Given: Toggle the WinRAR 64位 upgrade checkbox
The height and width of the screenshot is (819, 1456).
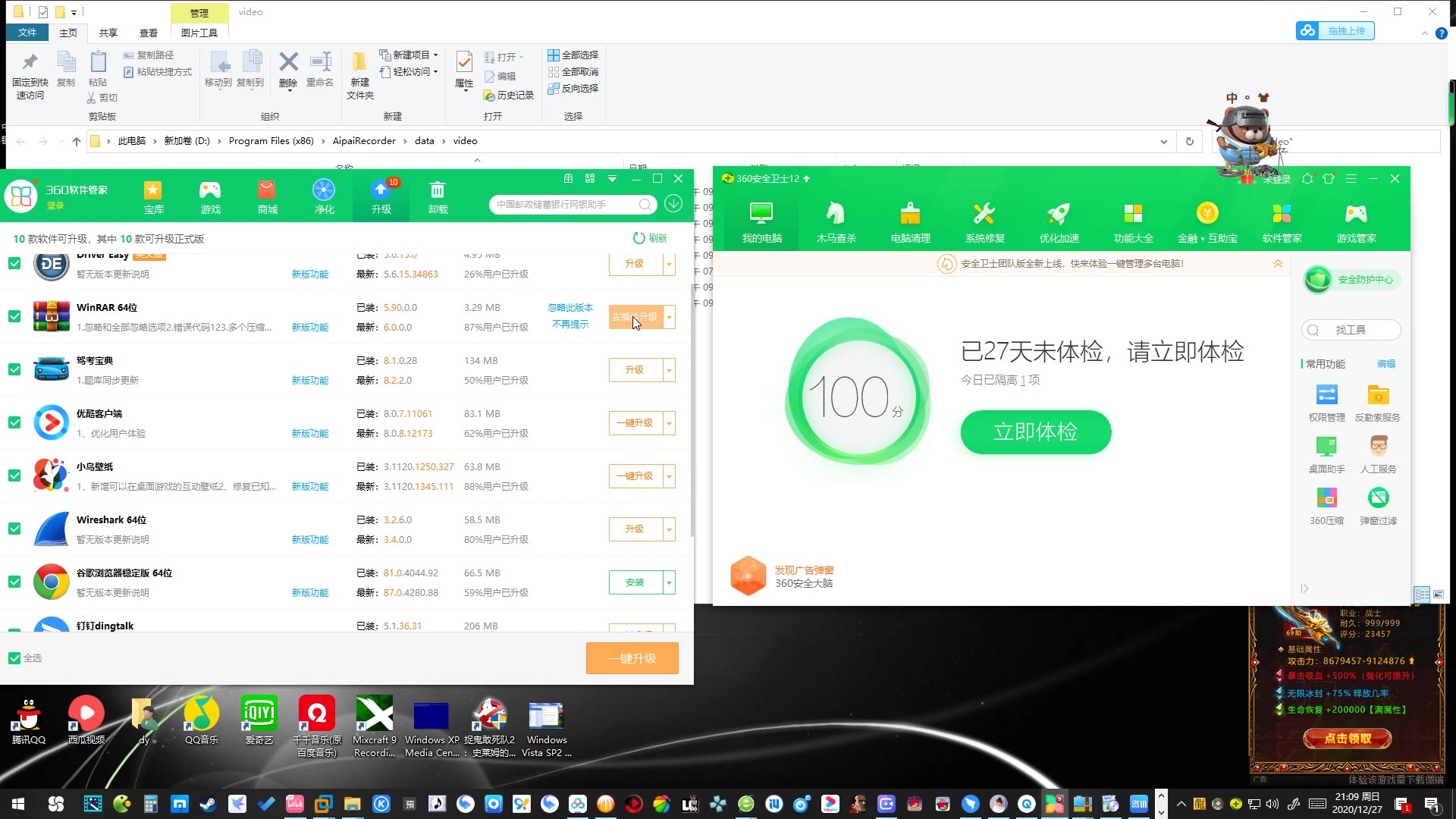Looking at the screenshot, I should pos(14,317).
